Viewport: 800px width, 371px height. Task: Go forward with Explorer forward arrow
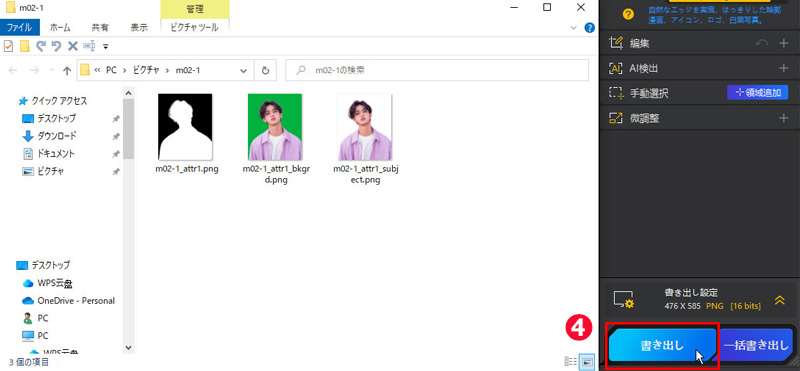(x=35, y=71)
